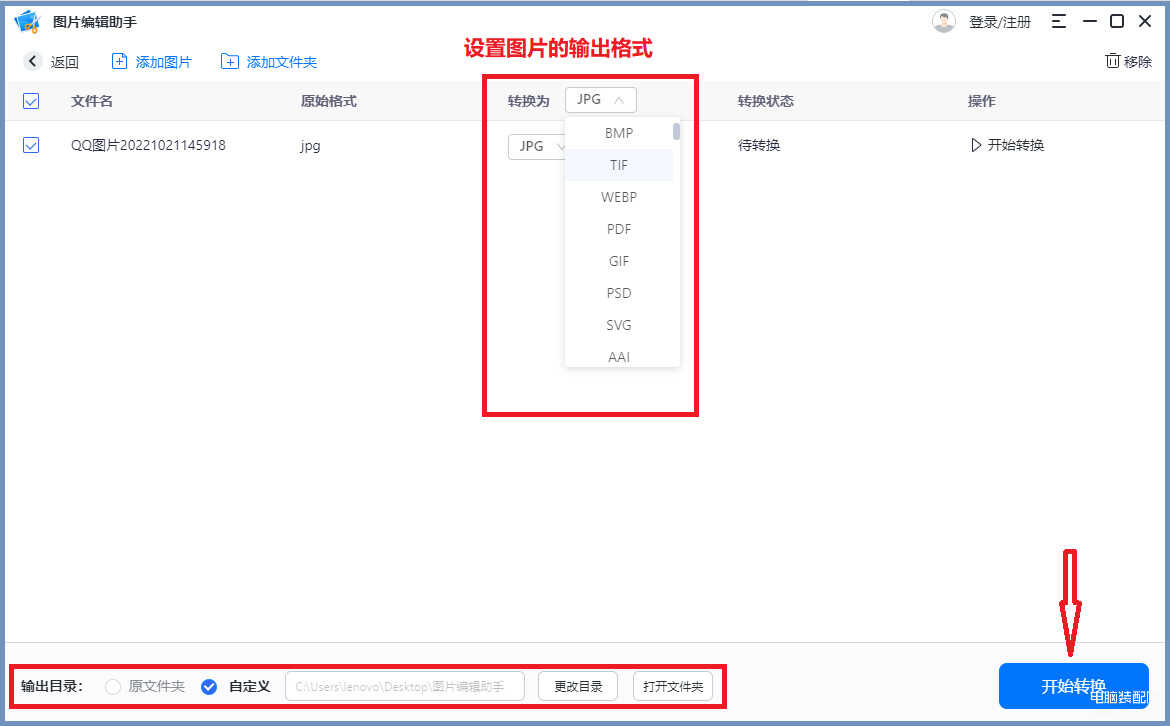Click the 打开文件夹 button
Image resolution: width=1170 pixels, height=726 pixels.
(x=673, y=687)
